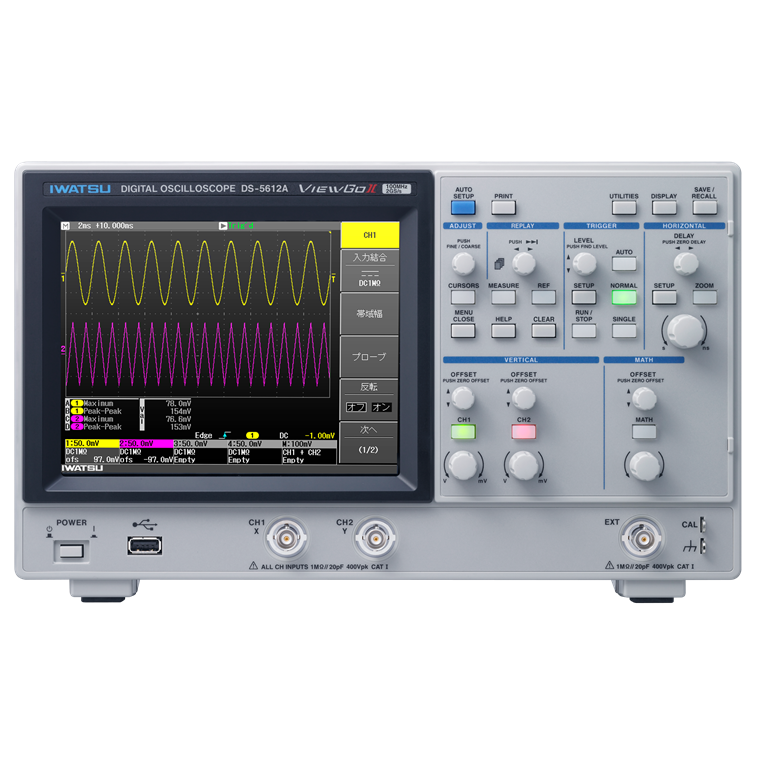This screenshot has height=760, width=760.
Task: Click the CH1 X BNC input connector
Action: click(x=286, y=538)
